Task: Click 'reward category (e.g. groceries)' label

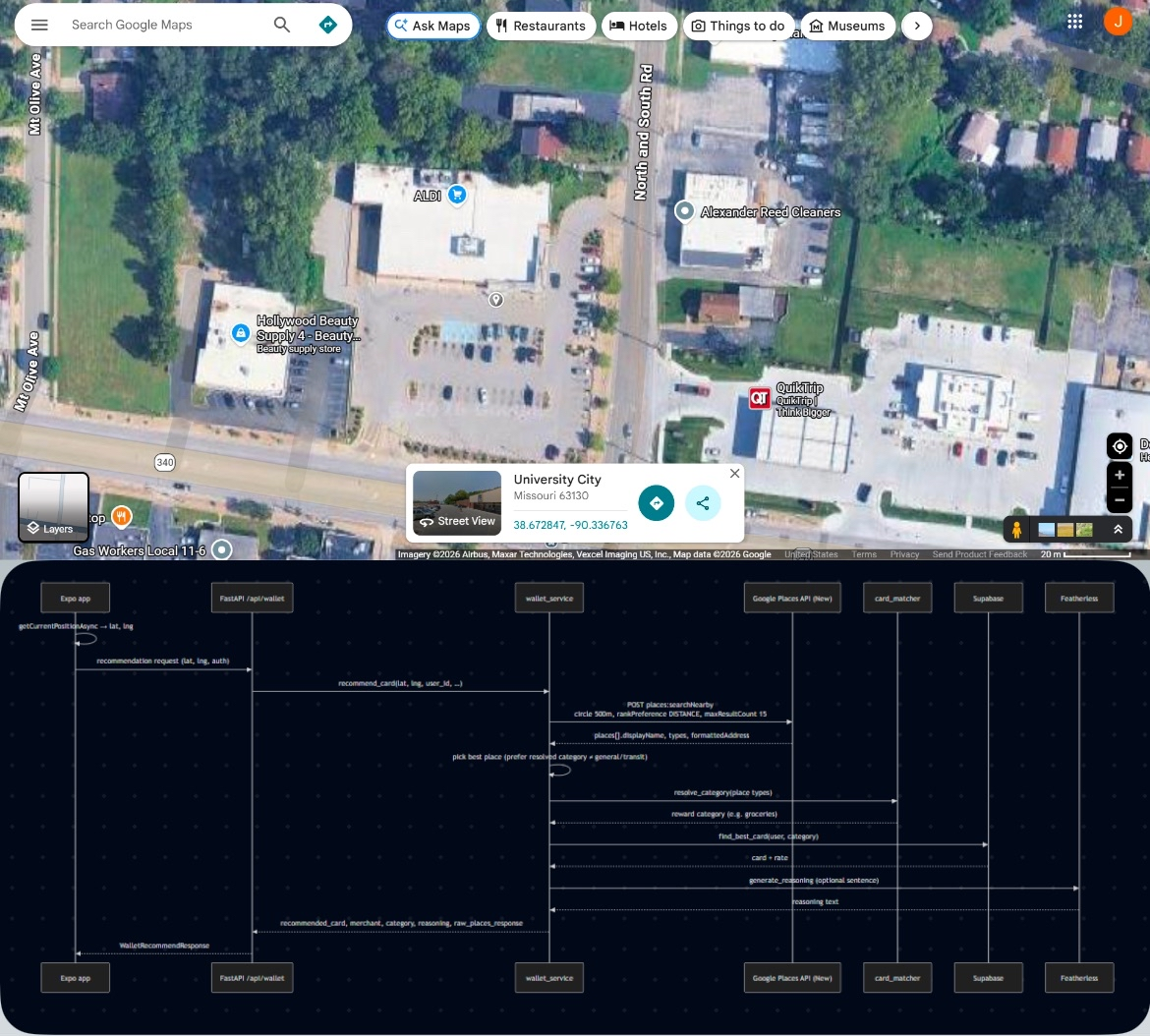Action: pos(724,814)
